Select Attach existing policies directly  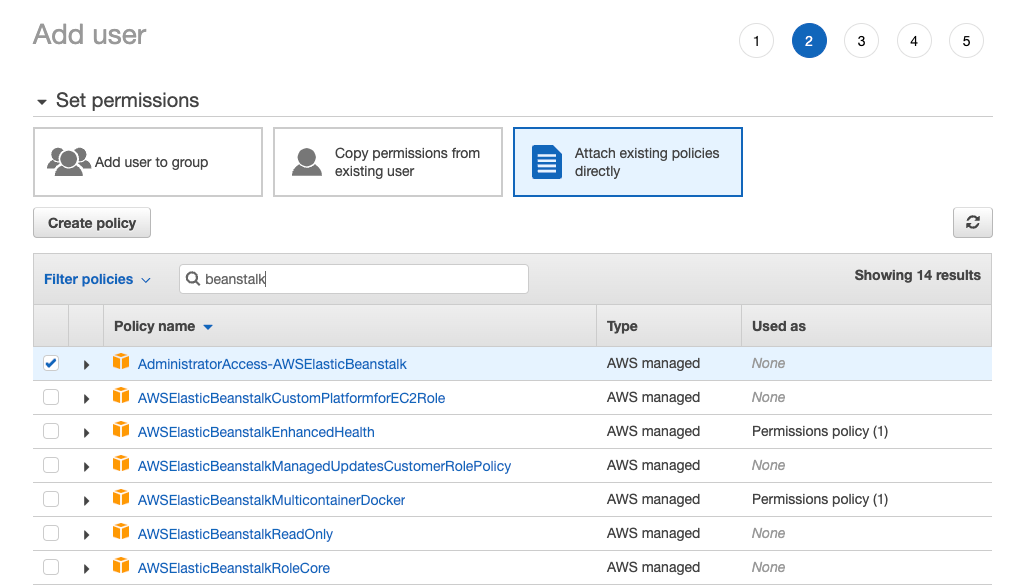[628, 162]
